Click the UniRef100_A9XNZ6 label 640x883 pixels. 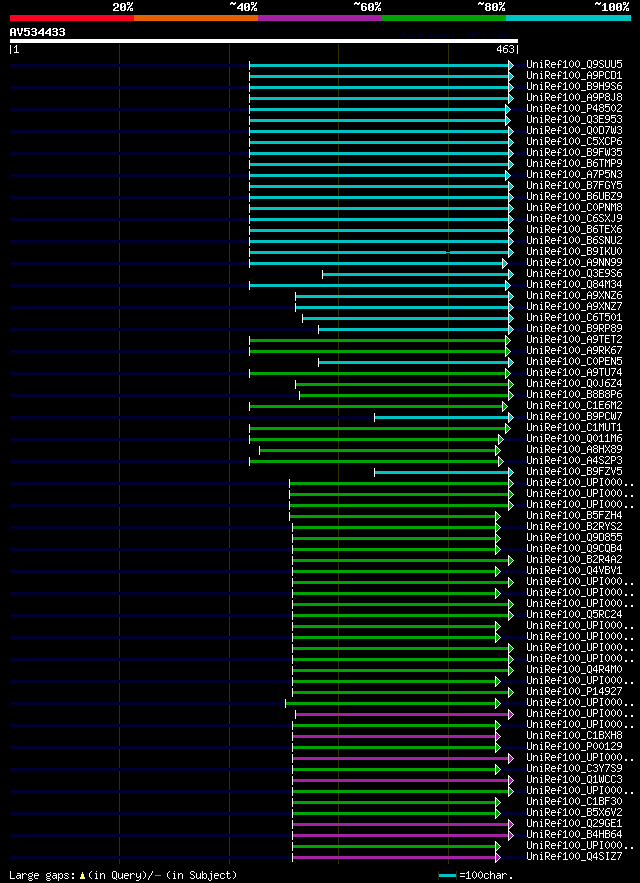(574, 296)
